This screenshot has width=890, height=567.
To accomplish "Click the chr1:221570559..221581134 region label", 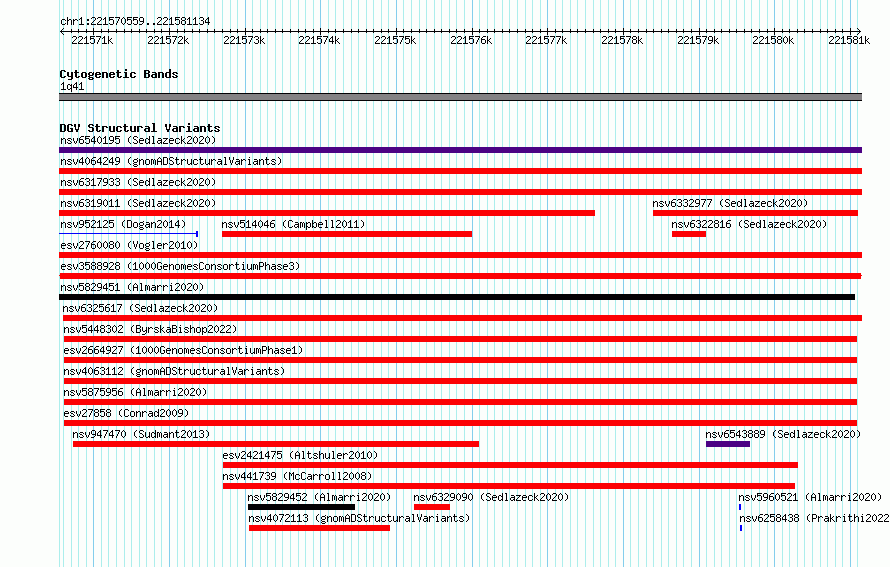I will 135,21.
